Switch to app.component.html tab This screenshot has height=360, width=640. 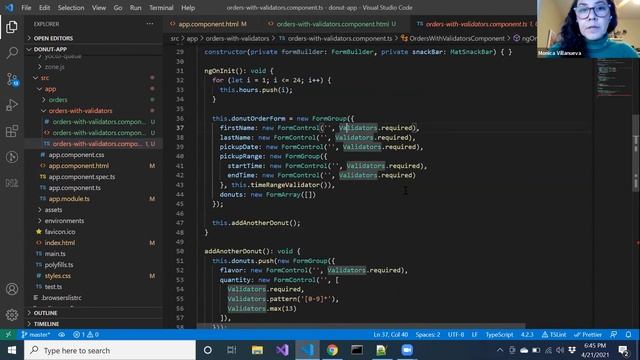click(209, 24)
